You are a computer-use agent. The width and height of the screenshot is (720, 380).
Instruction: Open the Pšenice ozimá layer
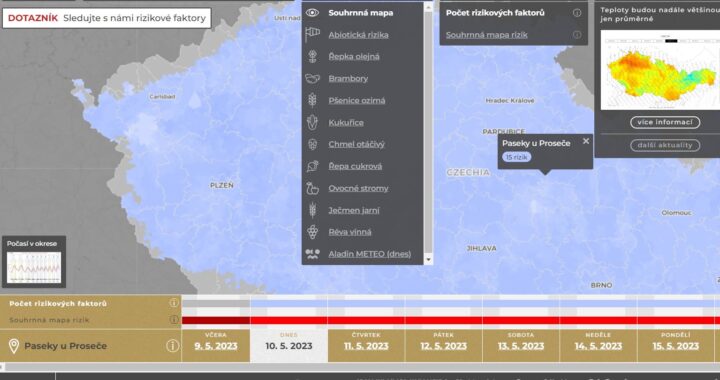tap(357, 101)
